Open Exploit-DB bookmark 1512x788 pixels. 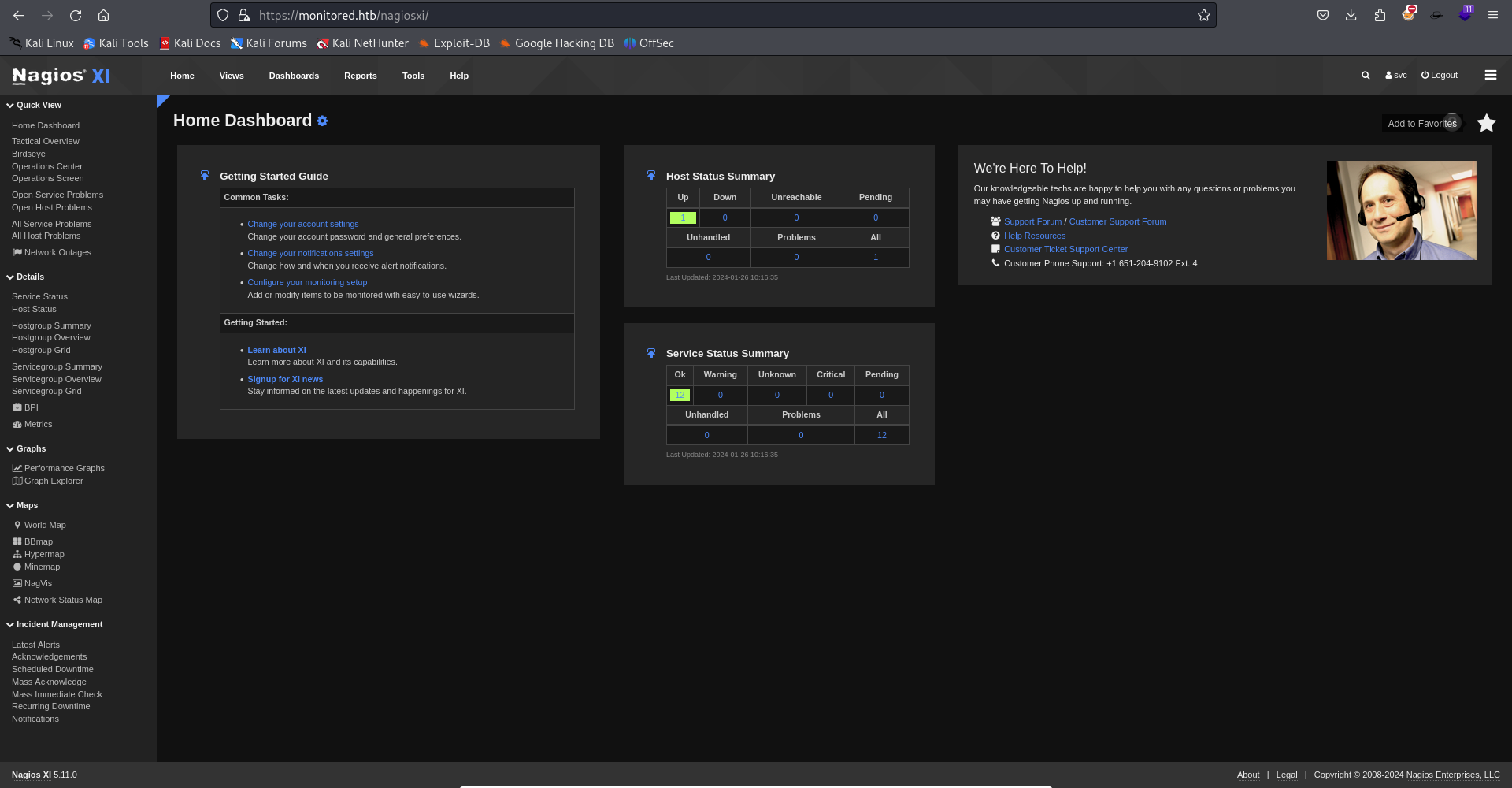[x=454, y=43]
